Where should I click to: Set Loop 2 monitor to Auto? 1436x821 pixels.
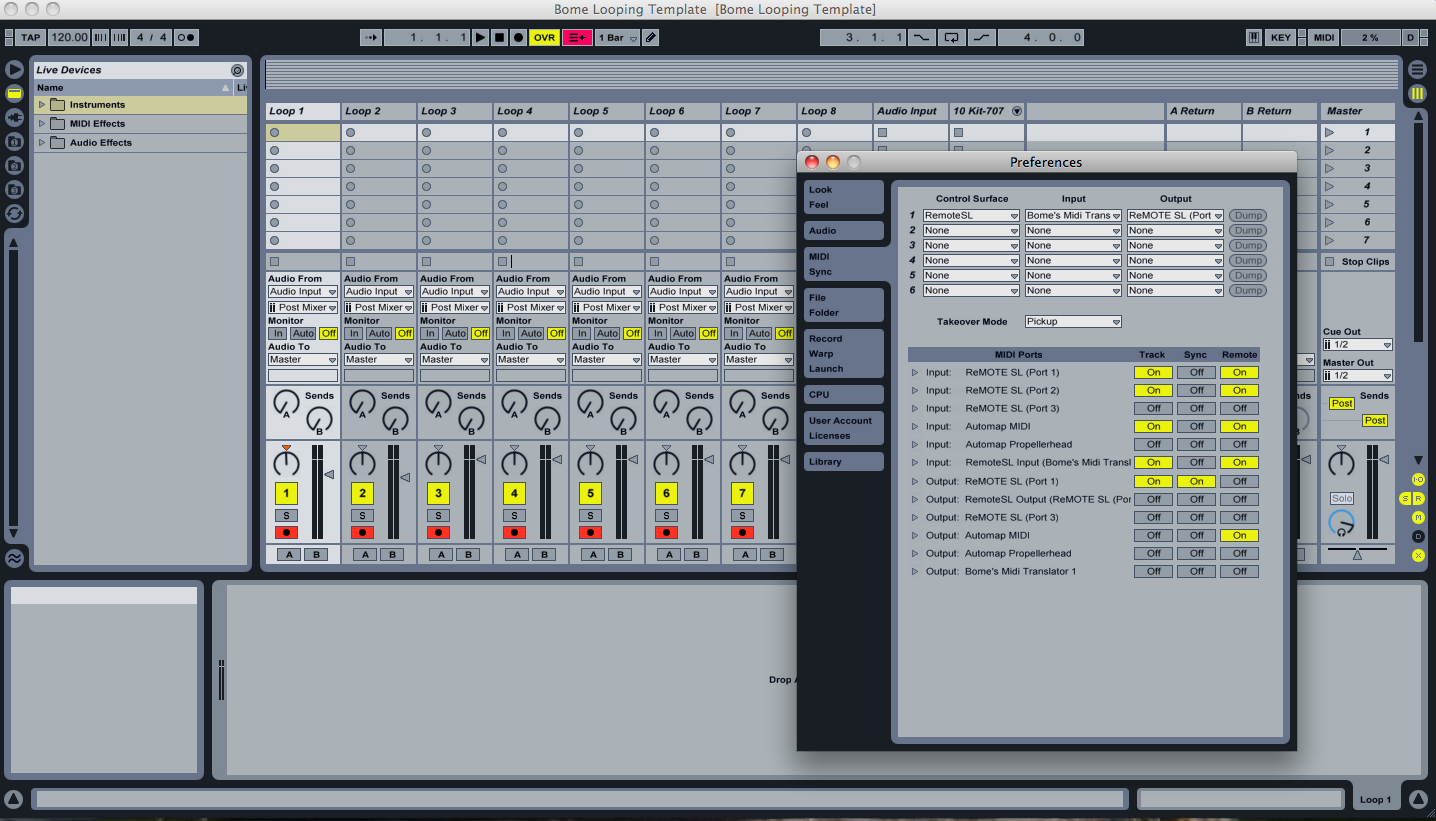379,333
